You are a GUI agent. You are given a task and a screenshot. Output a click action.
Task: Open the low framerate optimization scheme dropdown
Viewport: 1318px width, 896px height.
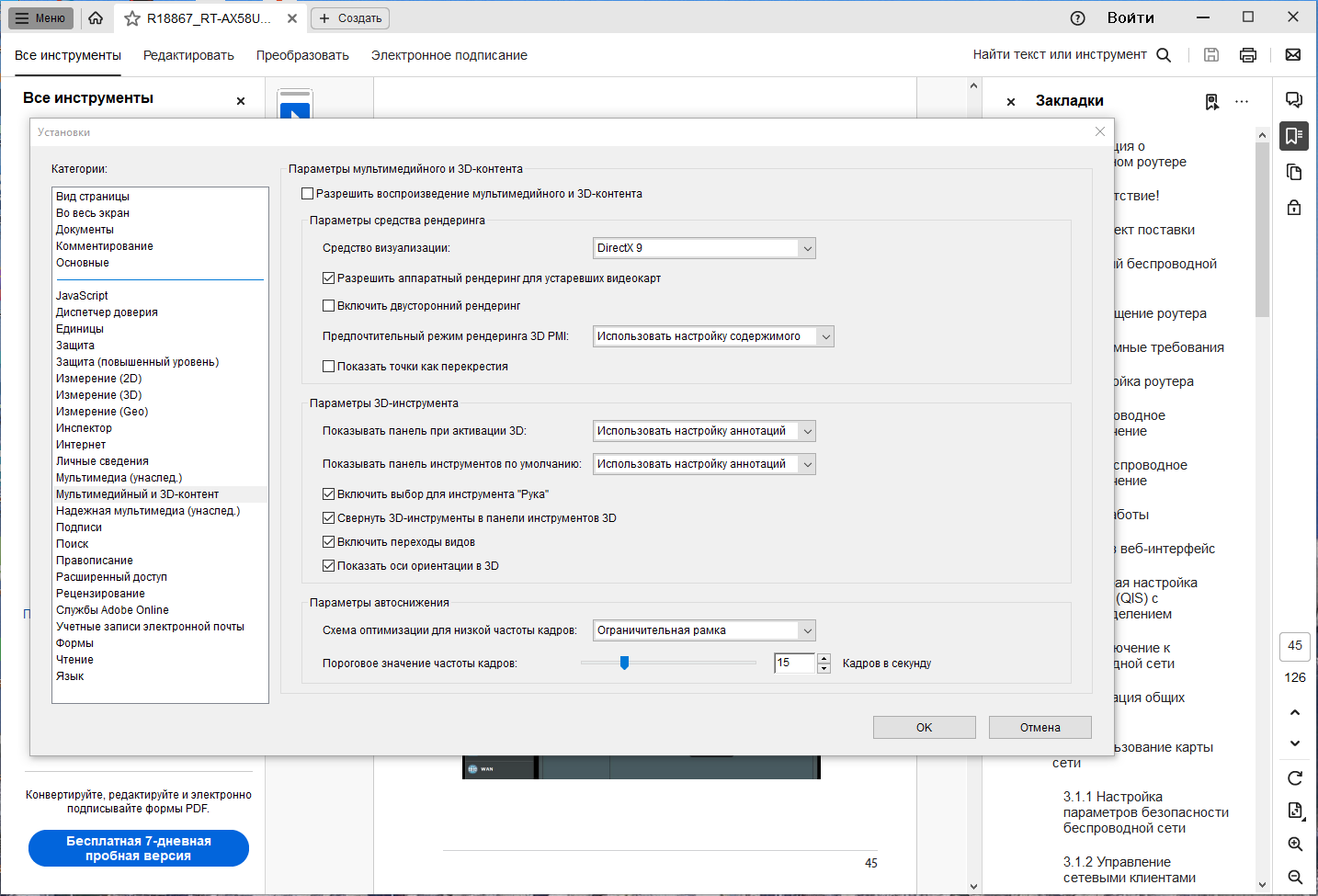[x=704, y=630]
